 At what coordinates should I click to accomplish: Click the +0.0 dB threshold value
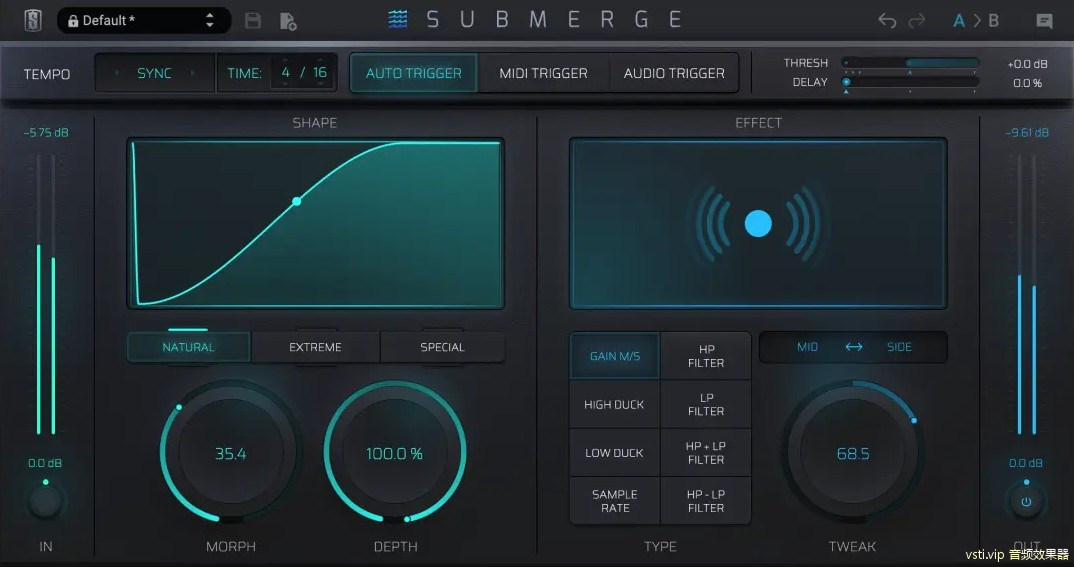coord(1027,64)
